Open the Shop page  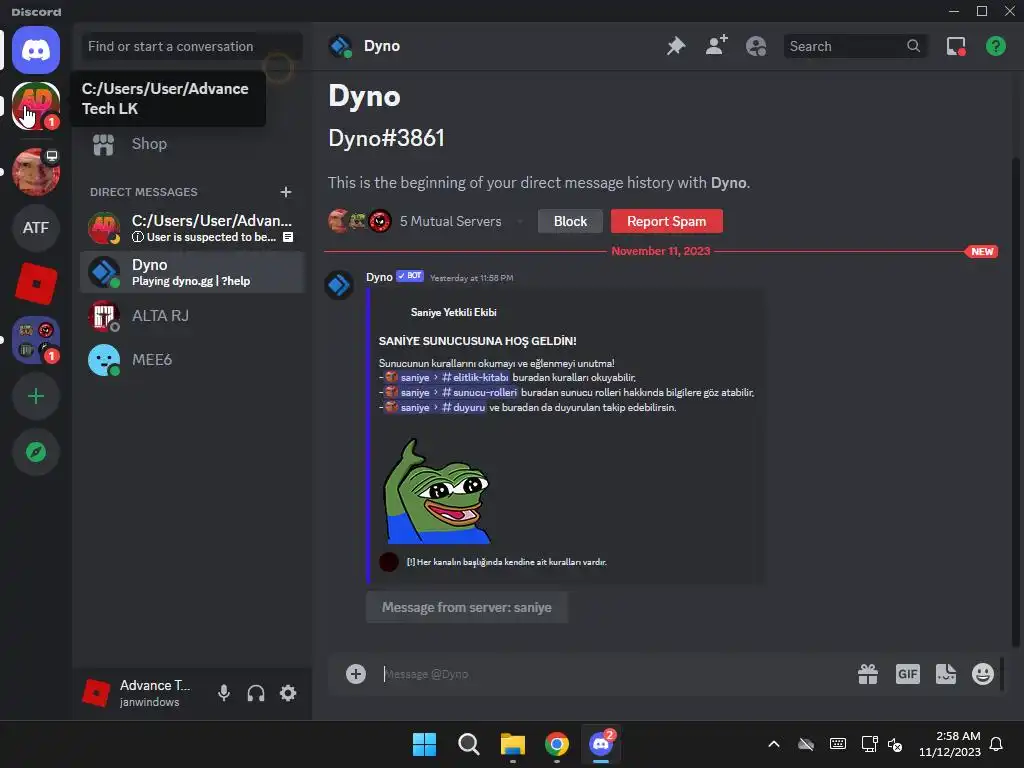(191, 144)
